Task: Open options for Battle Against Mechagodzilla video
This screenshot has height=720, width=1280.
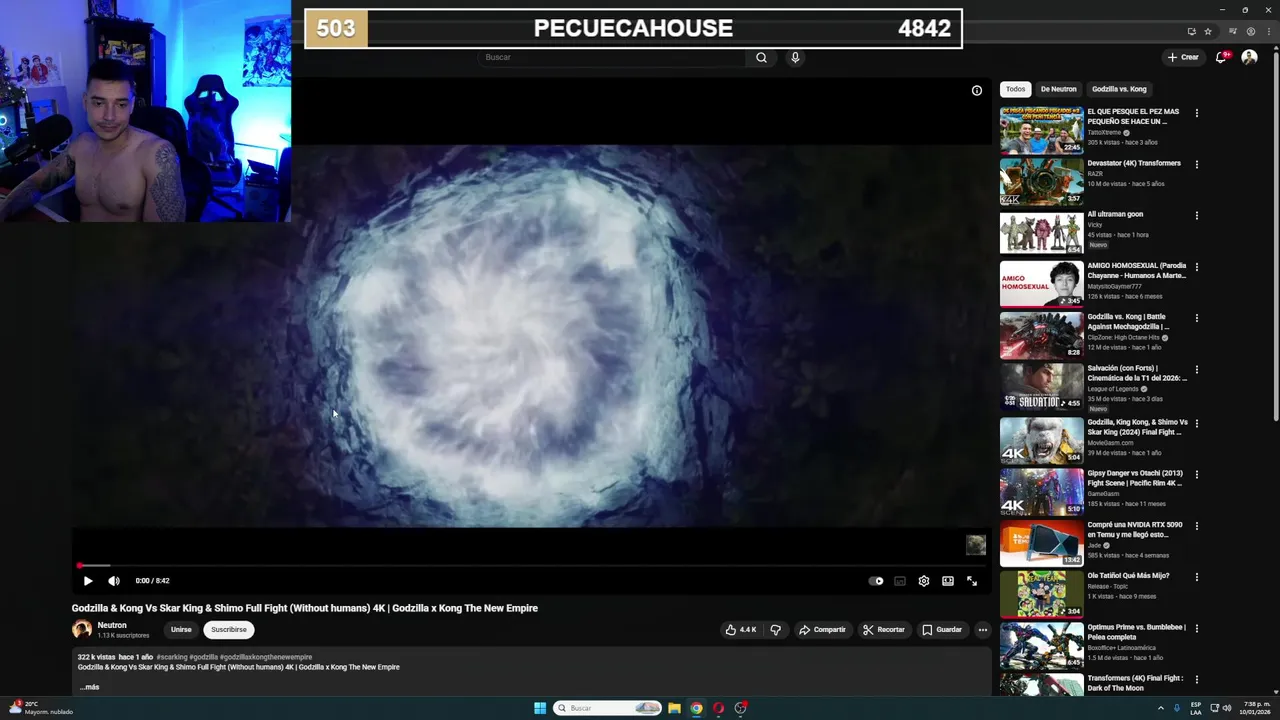Action: (1196, 318)
